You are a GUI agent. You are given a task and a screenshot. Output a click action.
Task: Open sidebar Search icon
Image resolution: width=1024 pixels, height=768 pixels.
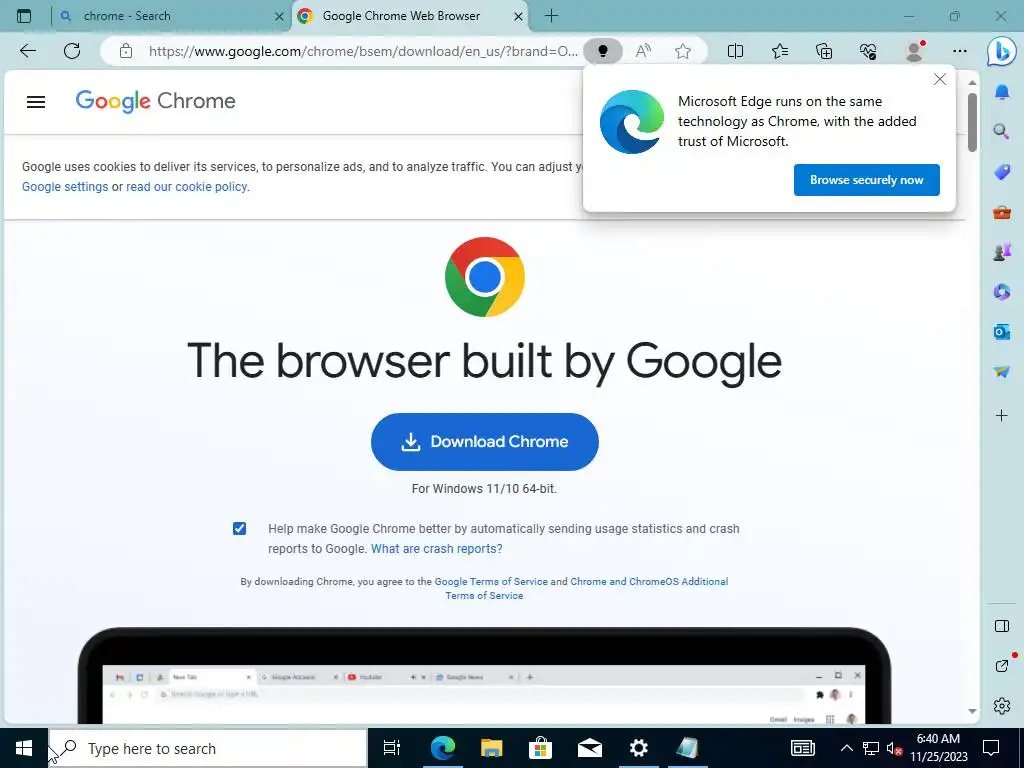point(1002,132)
